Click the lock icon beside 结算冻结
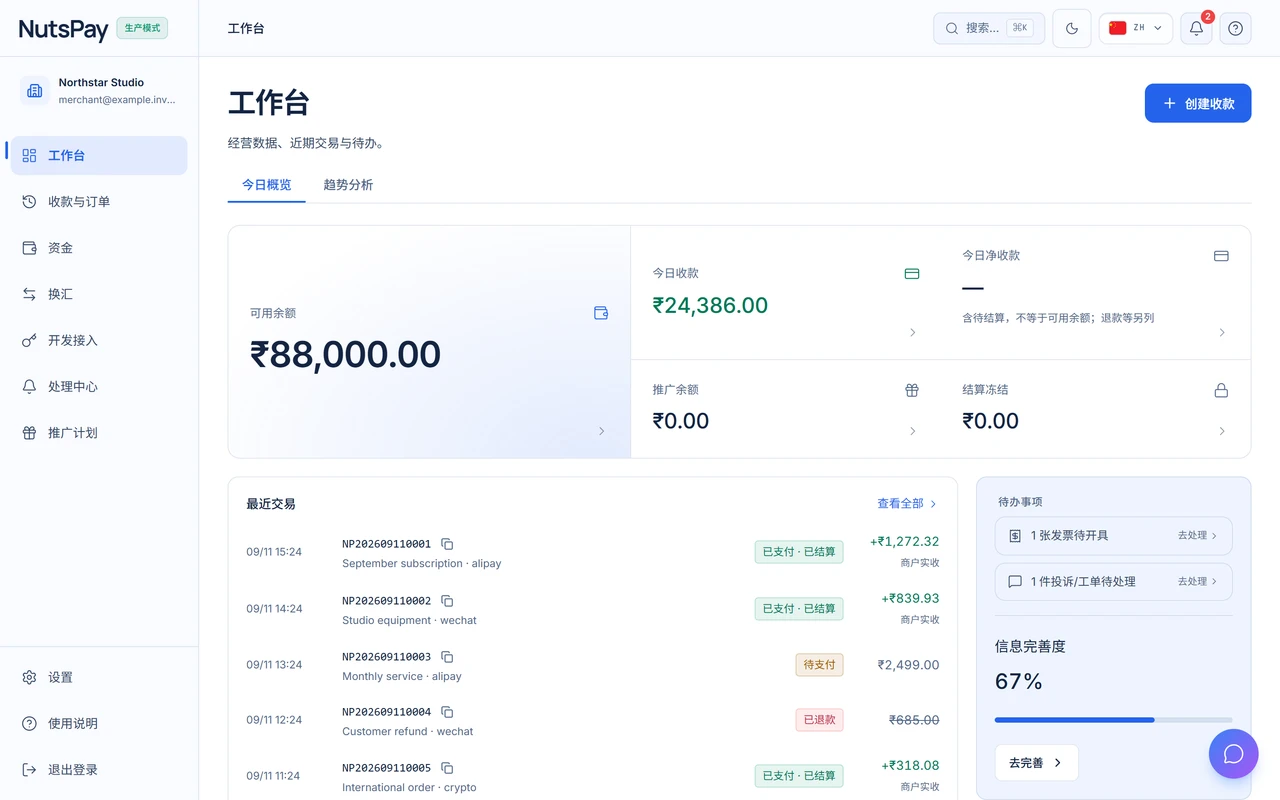Screen dimensions: 1280x800 click(x=1221, y=390)
